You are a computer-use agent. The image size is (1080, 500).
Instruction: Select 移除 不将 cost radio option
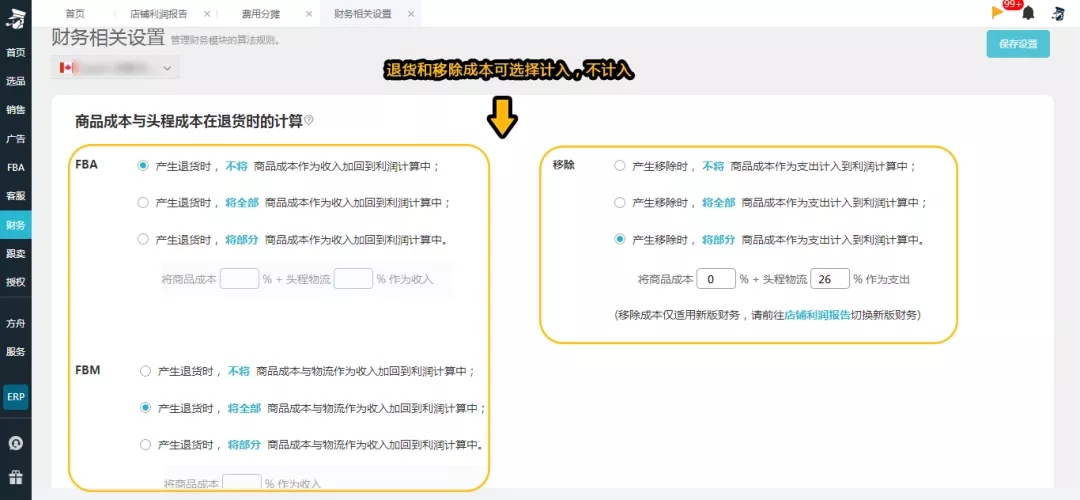pos(619,165)
